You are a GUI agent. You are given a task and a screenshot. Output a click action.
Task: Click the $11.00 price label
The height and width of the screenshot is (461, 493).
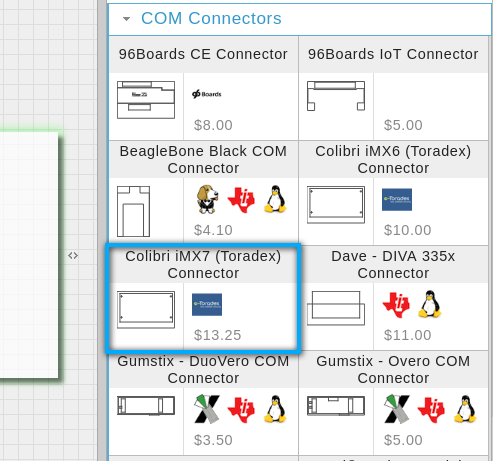[407, 335]
